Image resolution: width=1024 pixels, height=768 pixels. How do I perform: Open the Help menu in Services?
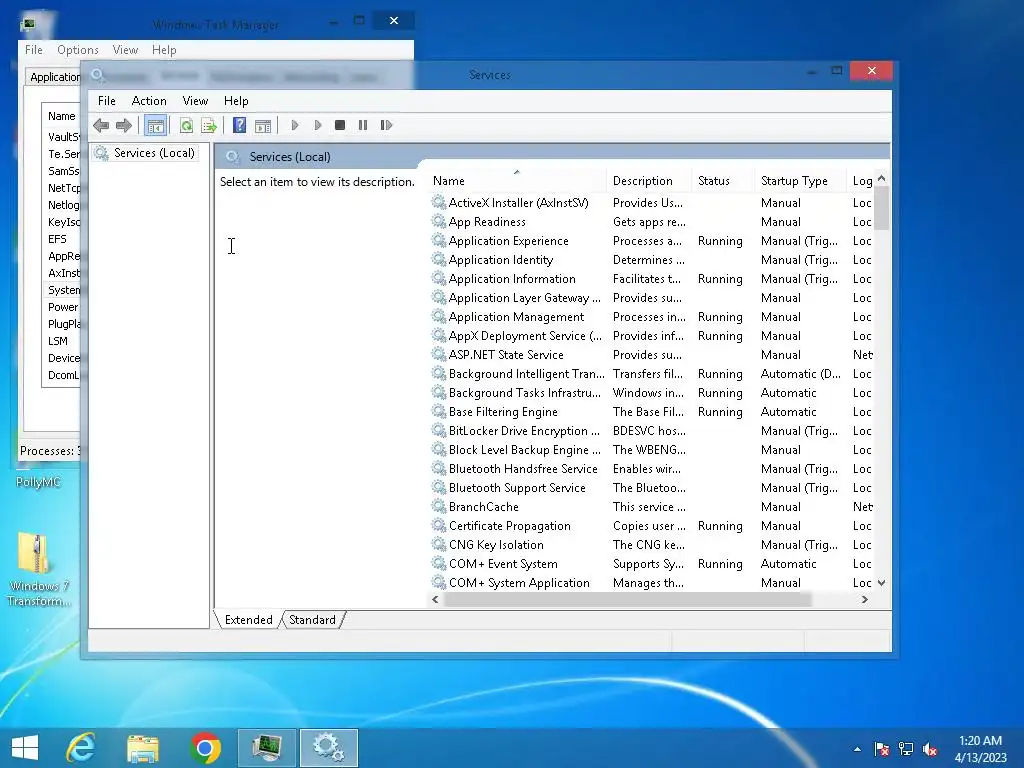pyautogui.click(x=236, y=101)
